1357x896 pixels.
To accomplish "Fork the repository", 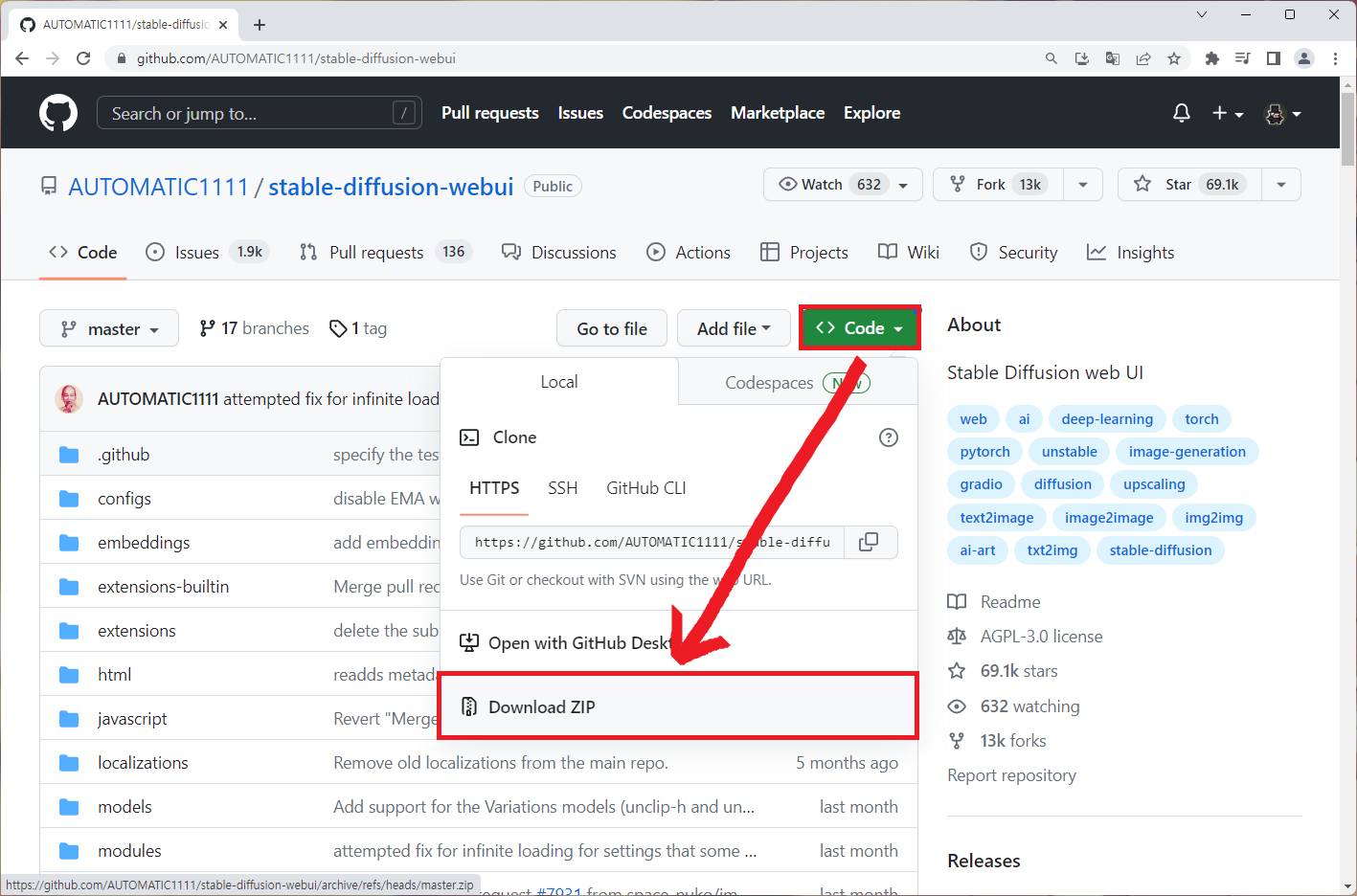I will point(998,185).
